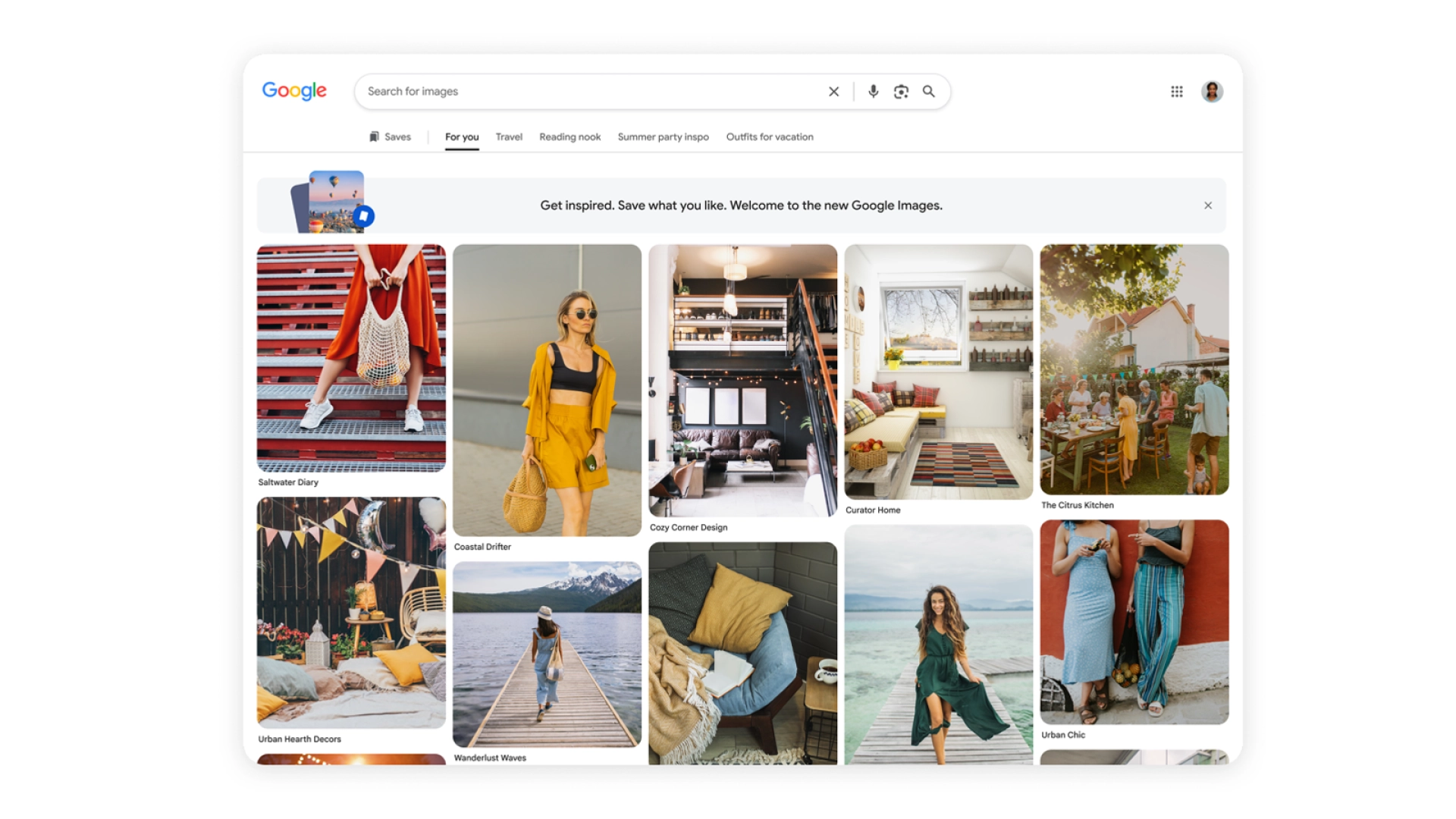Switch to the Travel tab
This screenshot has width=1456, height=819.
(509, 137)
